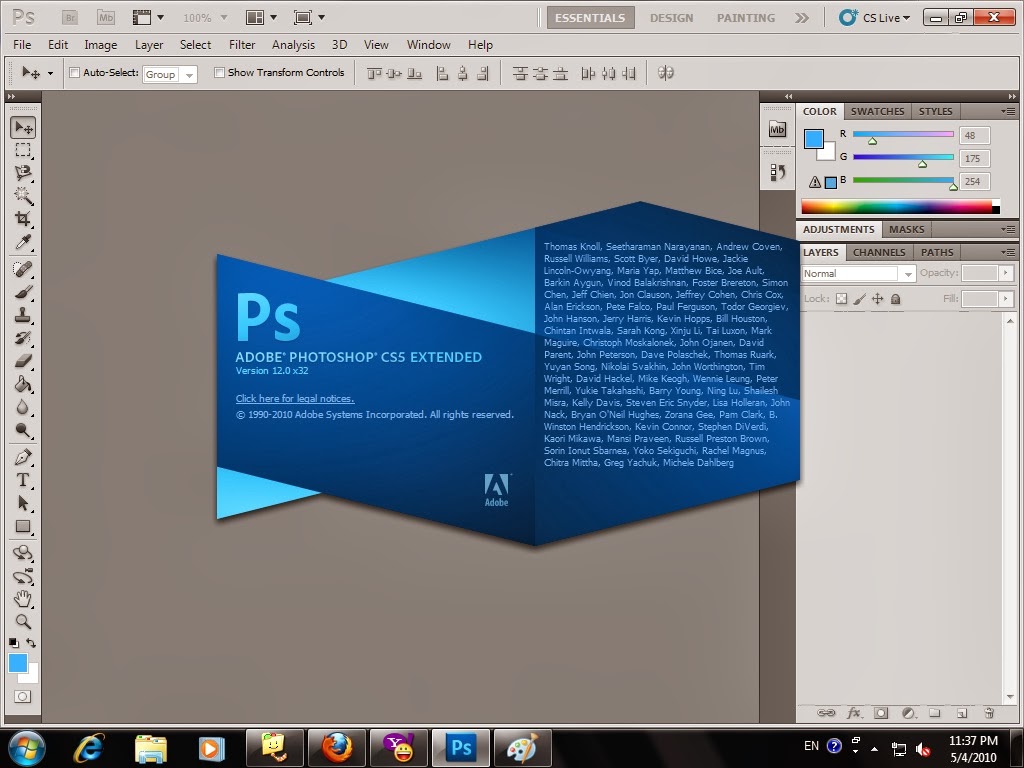
Task: Open the Arrange Documents dropdown
Action: (x=261, y=18)
